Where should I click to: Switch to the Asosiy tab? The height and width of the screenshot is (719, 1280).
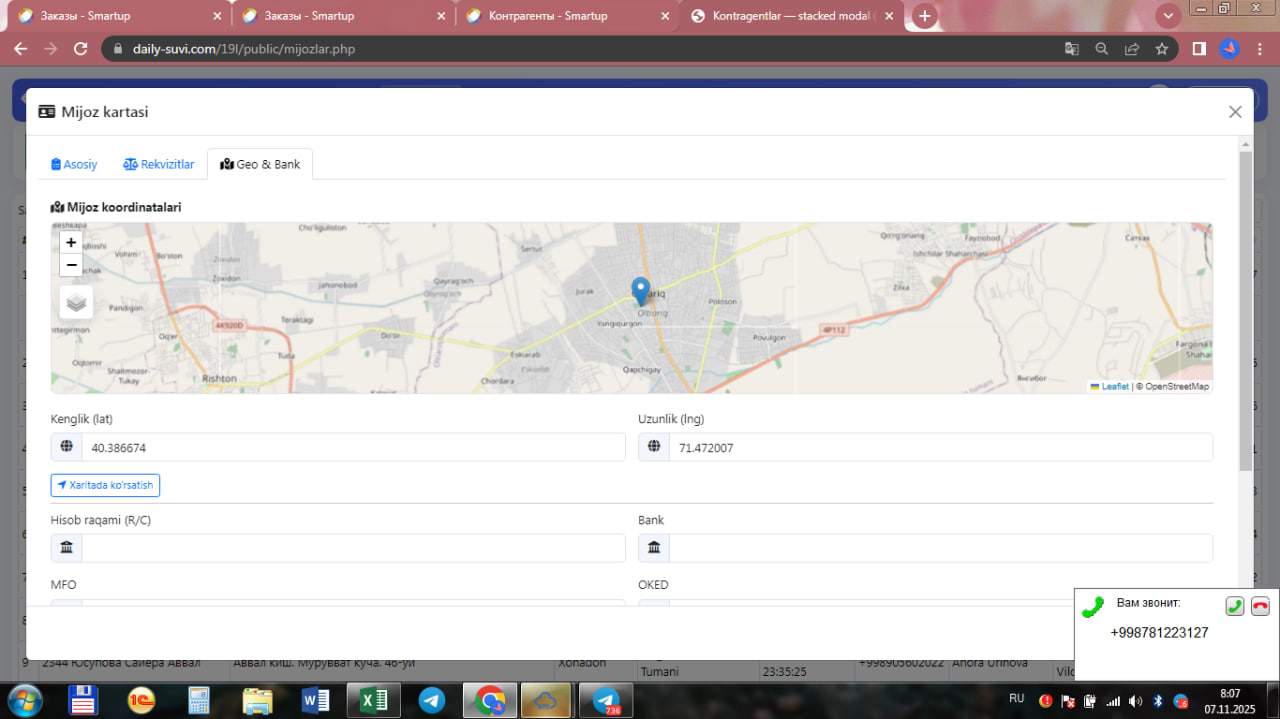(75, 164)
